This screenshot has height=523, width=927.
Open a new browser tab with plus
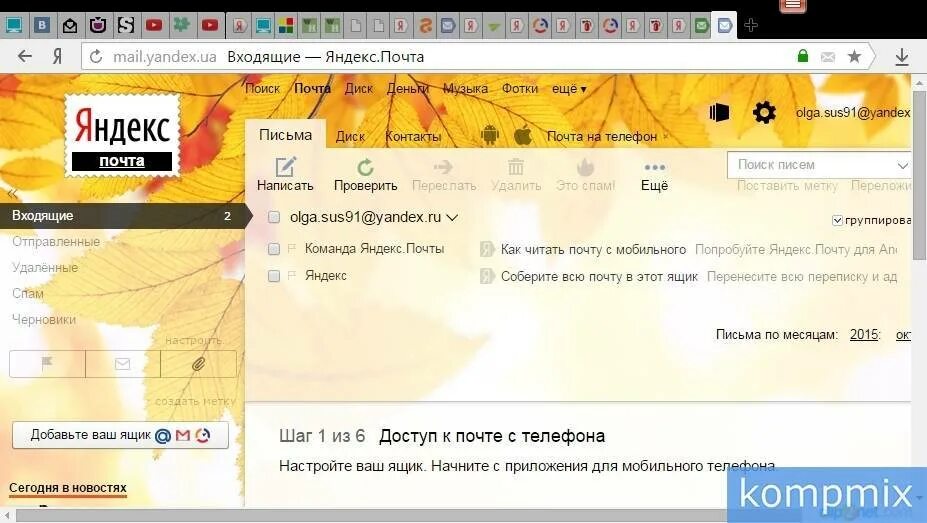pyautogui.click(x=751, y=25)
